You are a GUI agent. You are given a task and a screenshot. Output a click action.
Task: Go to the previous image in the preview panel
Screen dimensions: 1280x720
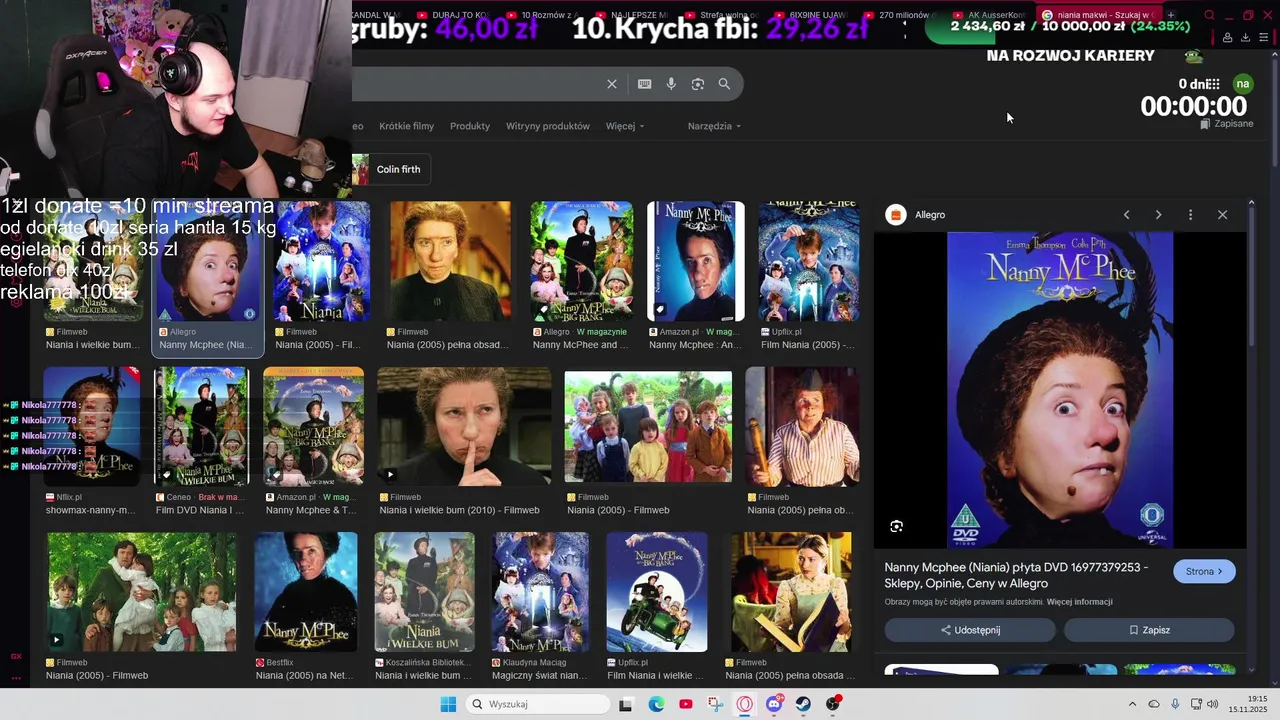[1126, 215]
